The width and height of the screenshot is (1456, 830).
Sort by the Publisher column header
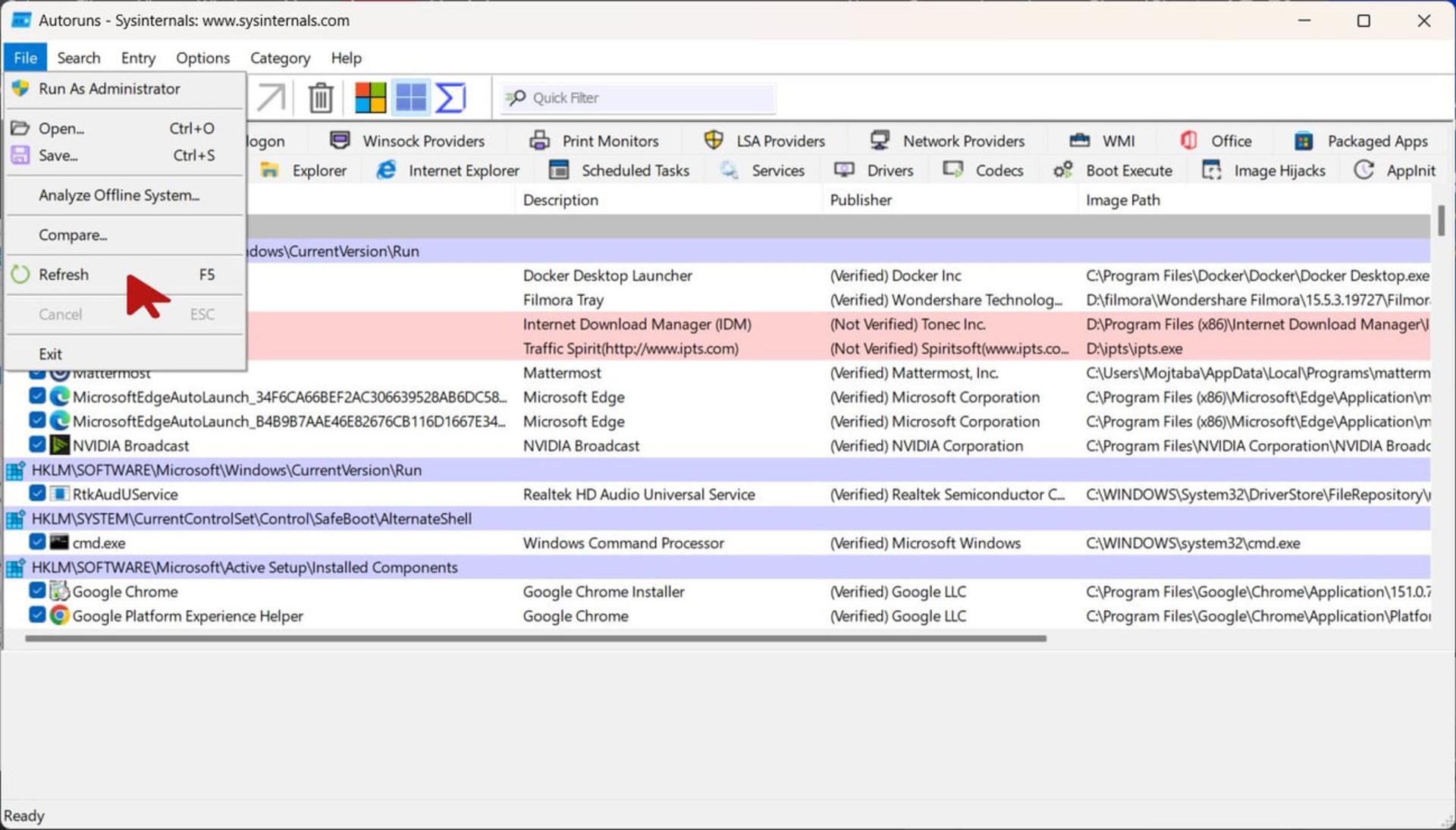[949, 200]
